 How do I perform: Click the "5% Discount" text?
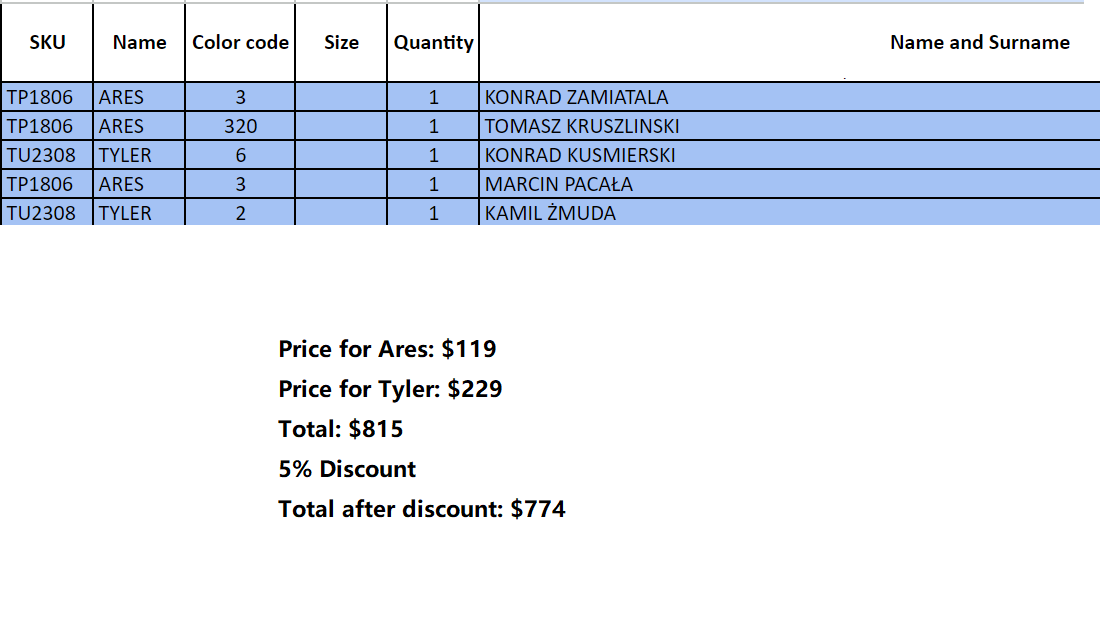347,469
